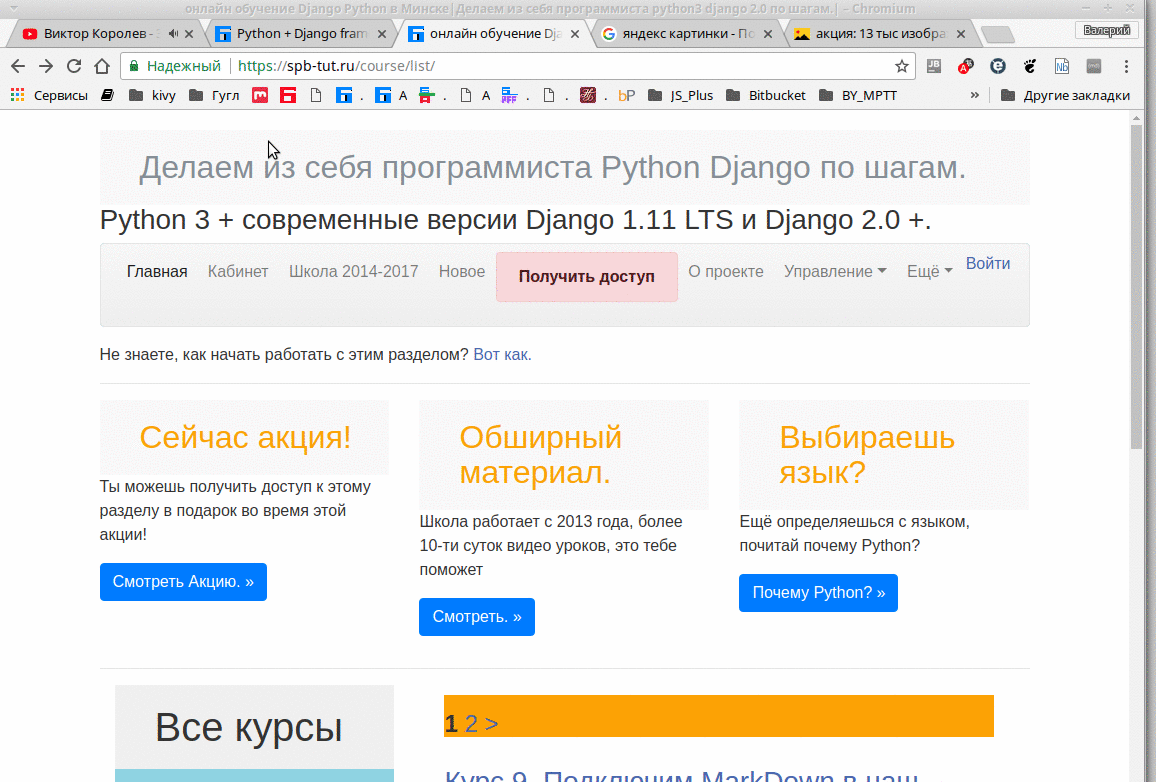Open a new tab
1156x782 pixels.
point(997,34)
